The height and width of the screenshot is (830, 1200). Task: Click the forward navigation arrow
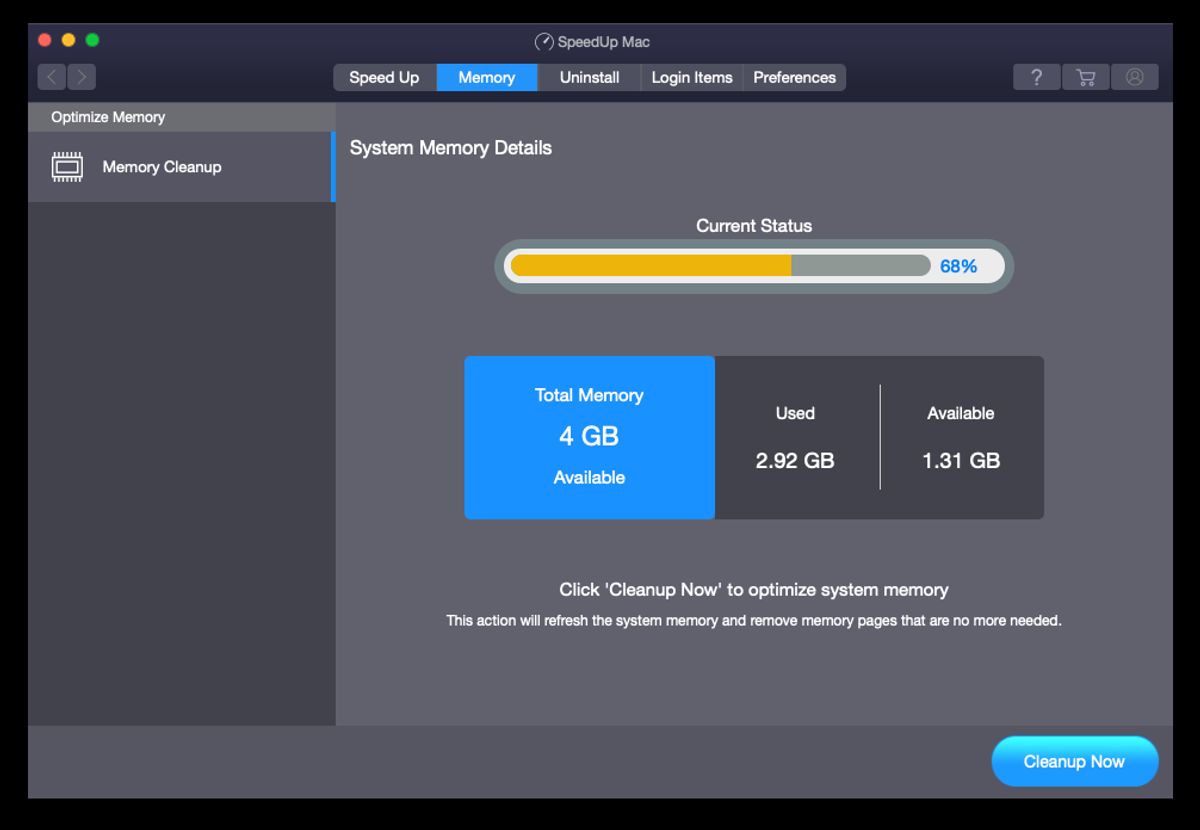point(82,77)
